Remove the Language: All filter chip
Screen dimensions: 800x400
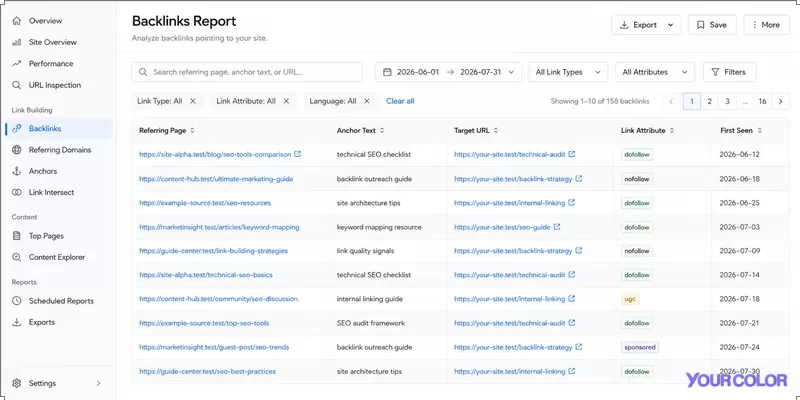(x=366, y=101)
